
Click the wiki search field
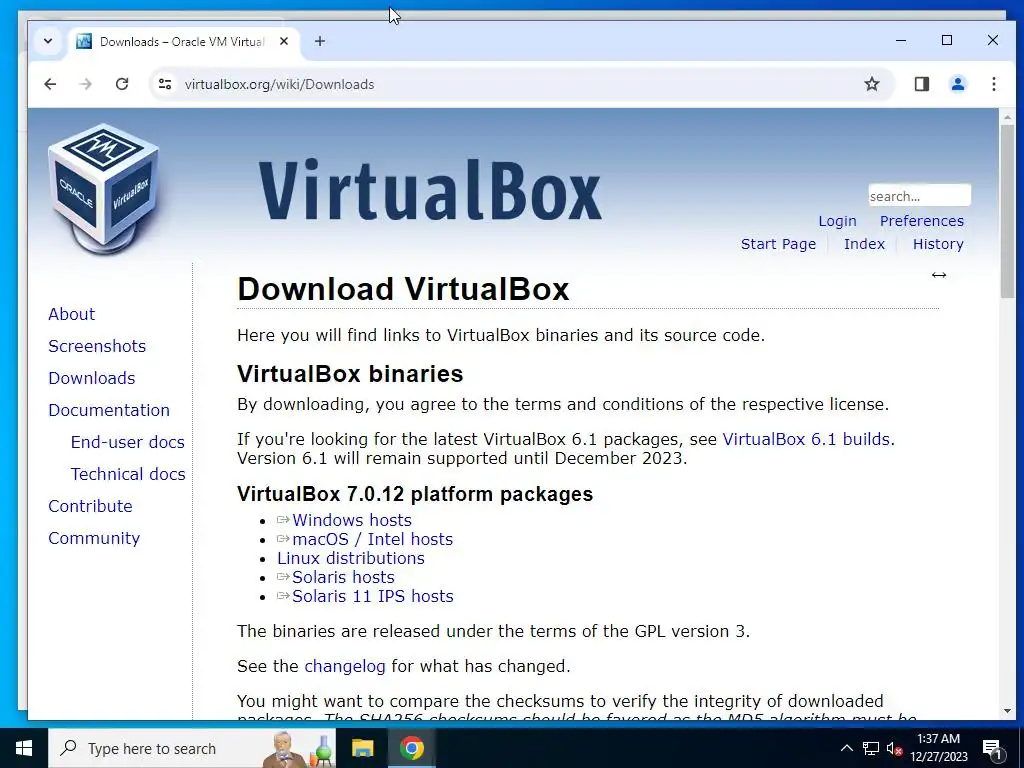pyautogui.click(x=919, y=196)
